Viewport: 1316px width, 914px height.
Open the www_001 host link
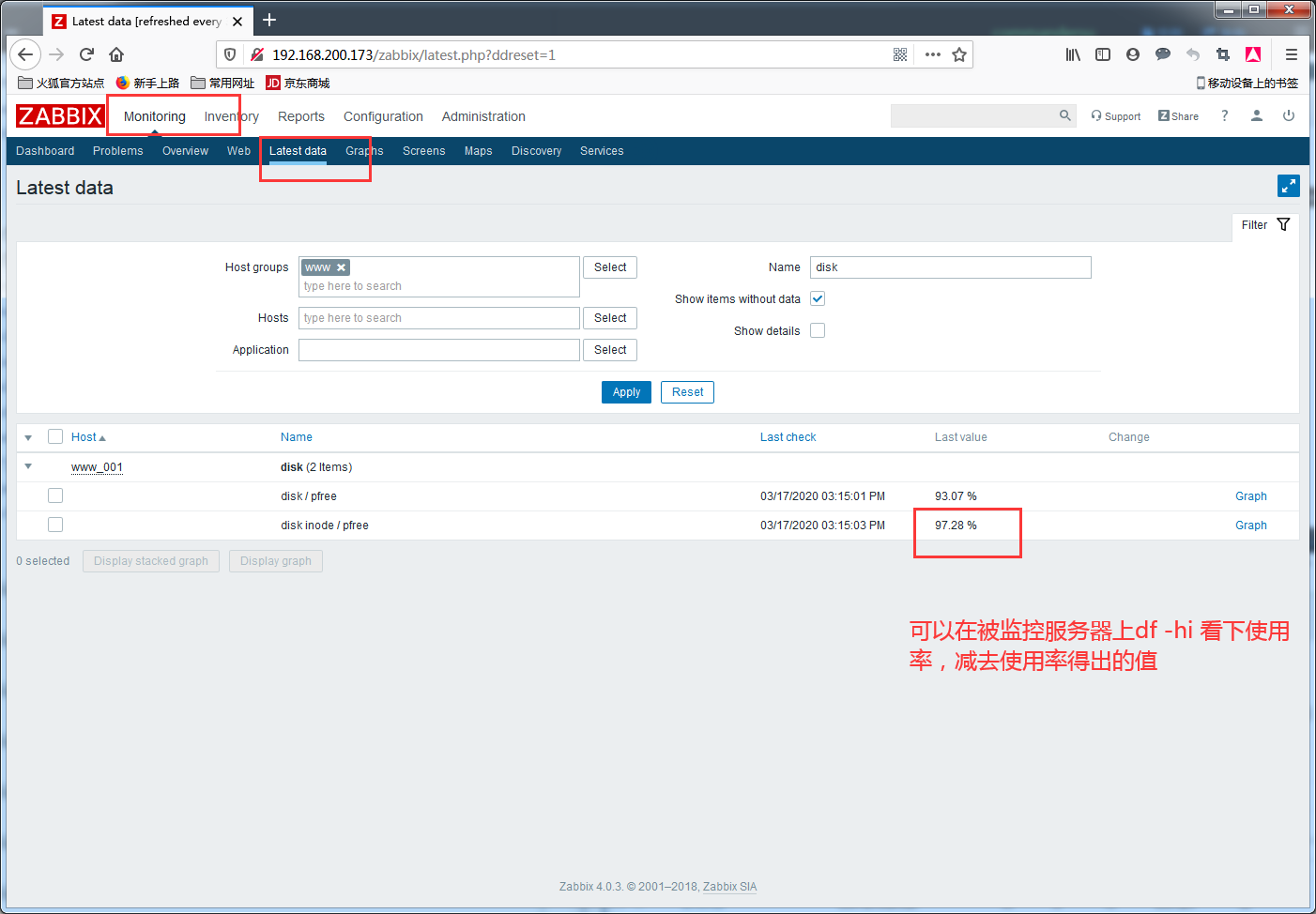[97, 467]
